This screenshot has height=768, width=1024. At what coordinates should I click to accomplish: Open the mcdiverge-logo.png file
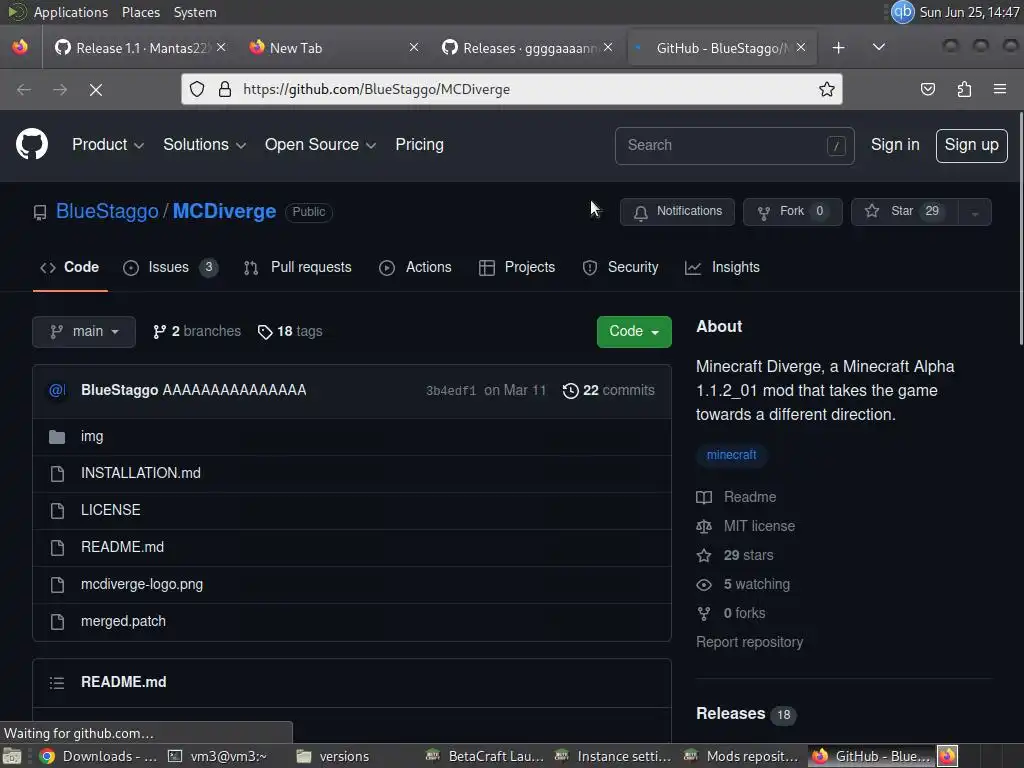click(x=142, y=584)
